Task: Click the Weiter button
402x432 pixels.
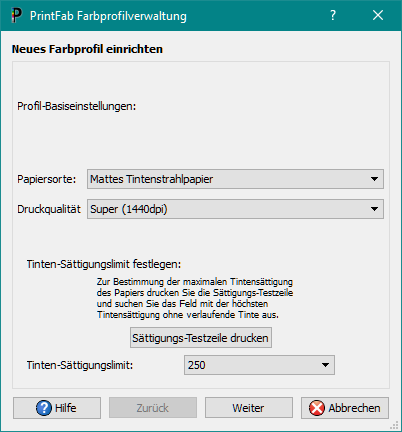Action: [x=249, y=408]
